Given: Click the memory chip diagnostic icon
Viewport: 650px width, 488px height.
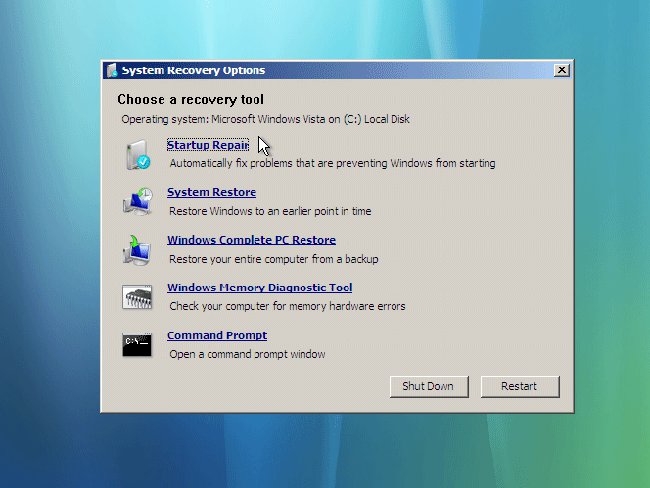Looking at the screenshot, I should (x=137, y=297).
